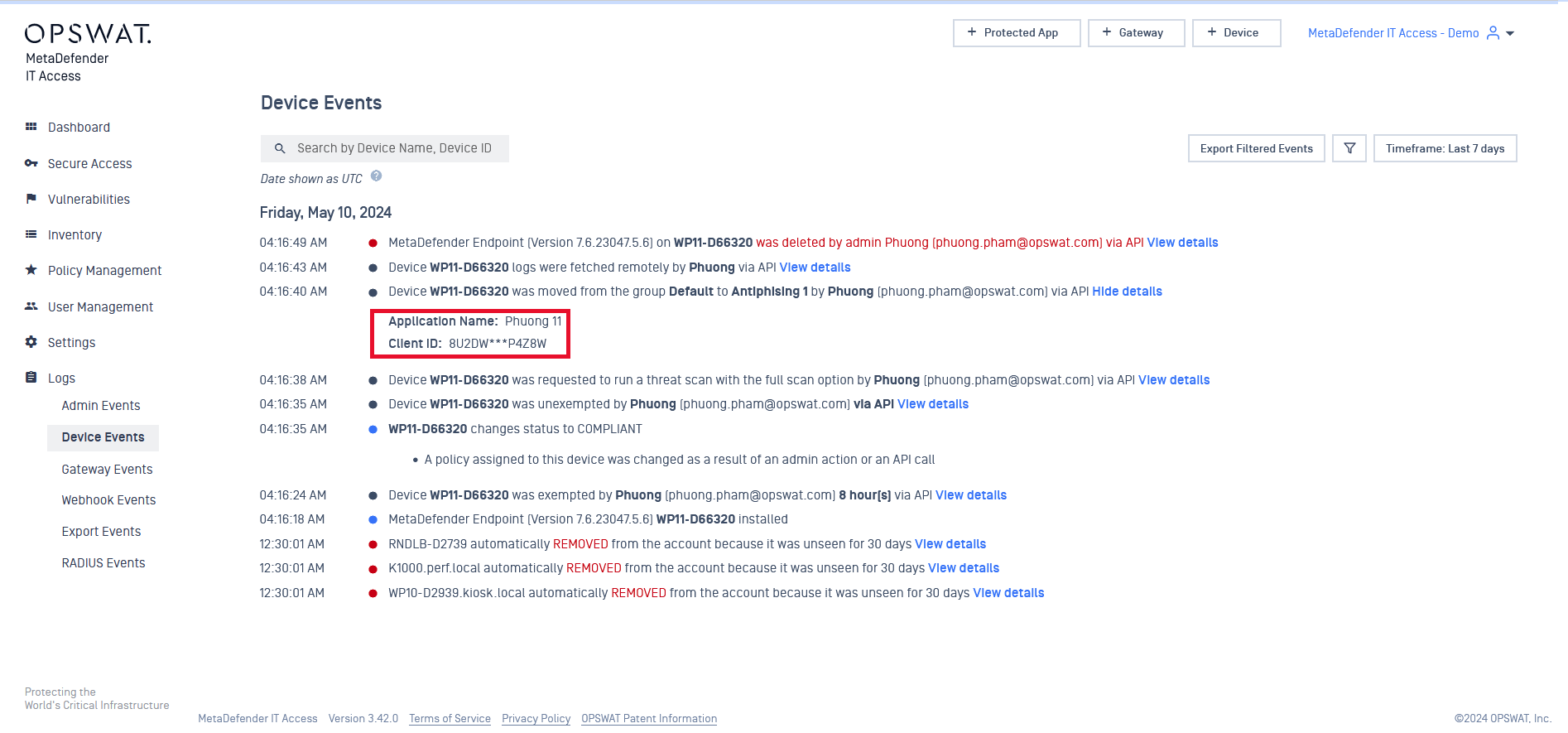View details of threat scan request event
Image resolution: width=1568 pixels, height=733 pixels.
click(1174, 380)
